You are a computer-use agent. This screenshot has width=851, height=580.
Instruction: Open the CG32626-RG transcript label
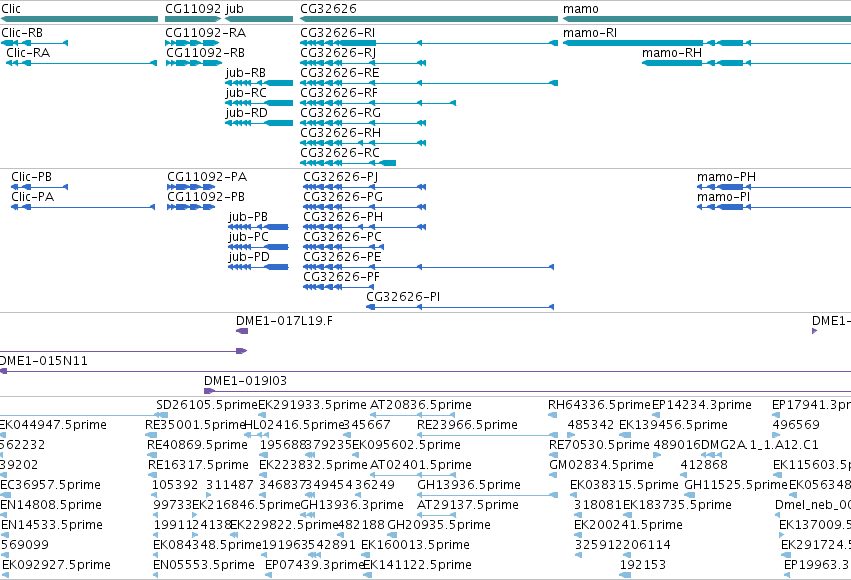coord(340,113)
